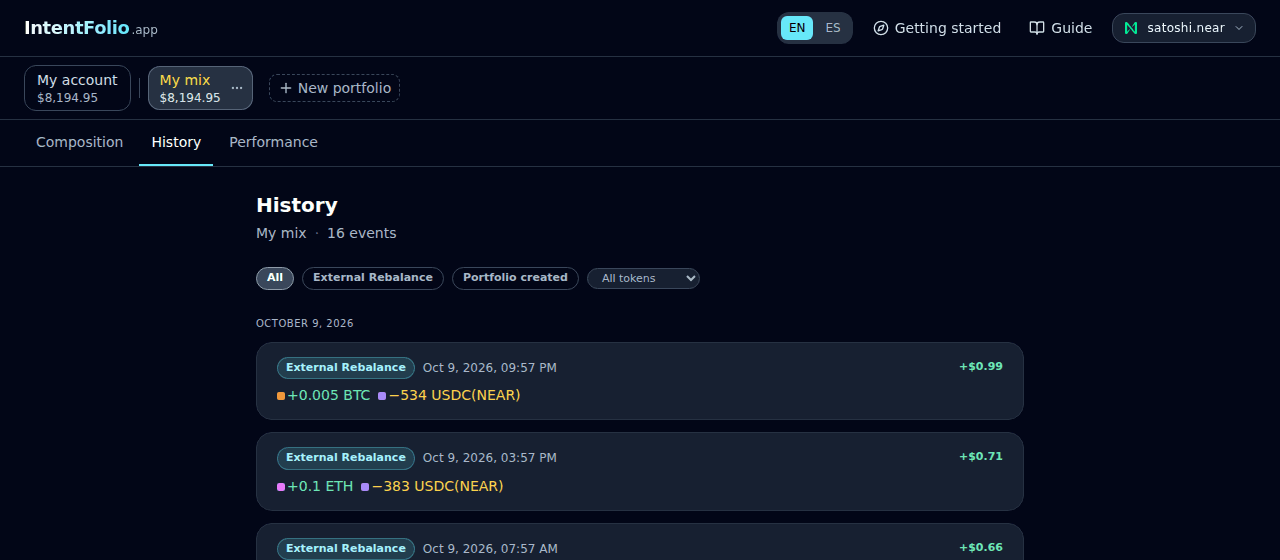The image size is (1280, 560).
Task: Click the IntentFolio.app logo
Action: pos(91,28)
